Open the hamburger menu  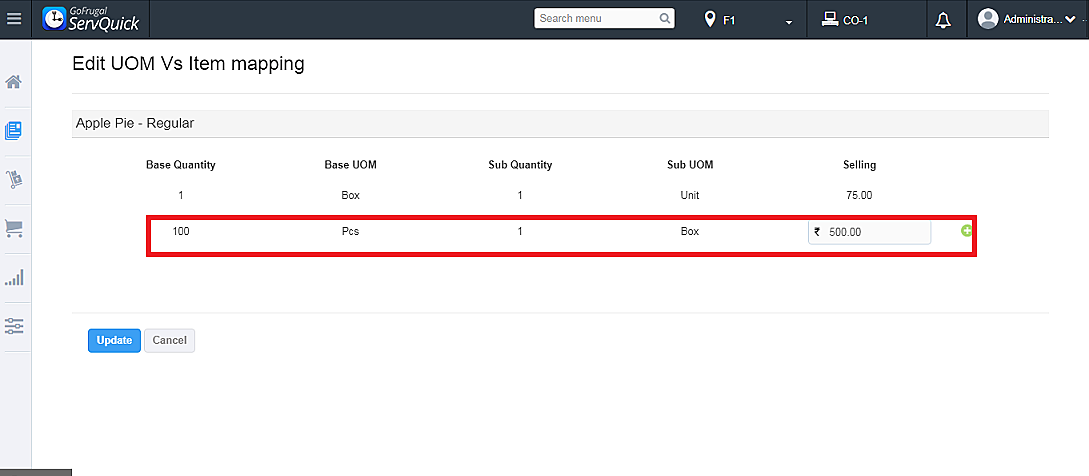click(14, 19)
